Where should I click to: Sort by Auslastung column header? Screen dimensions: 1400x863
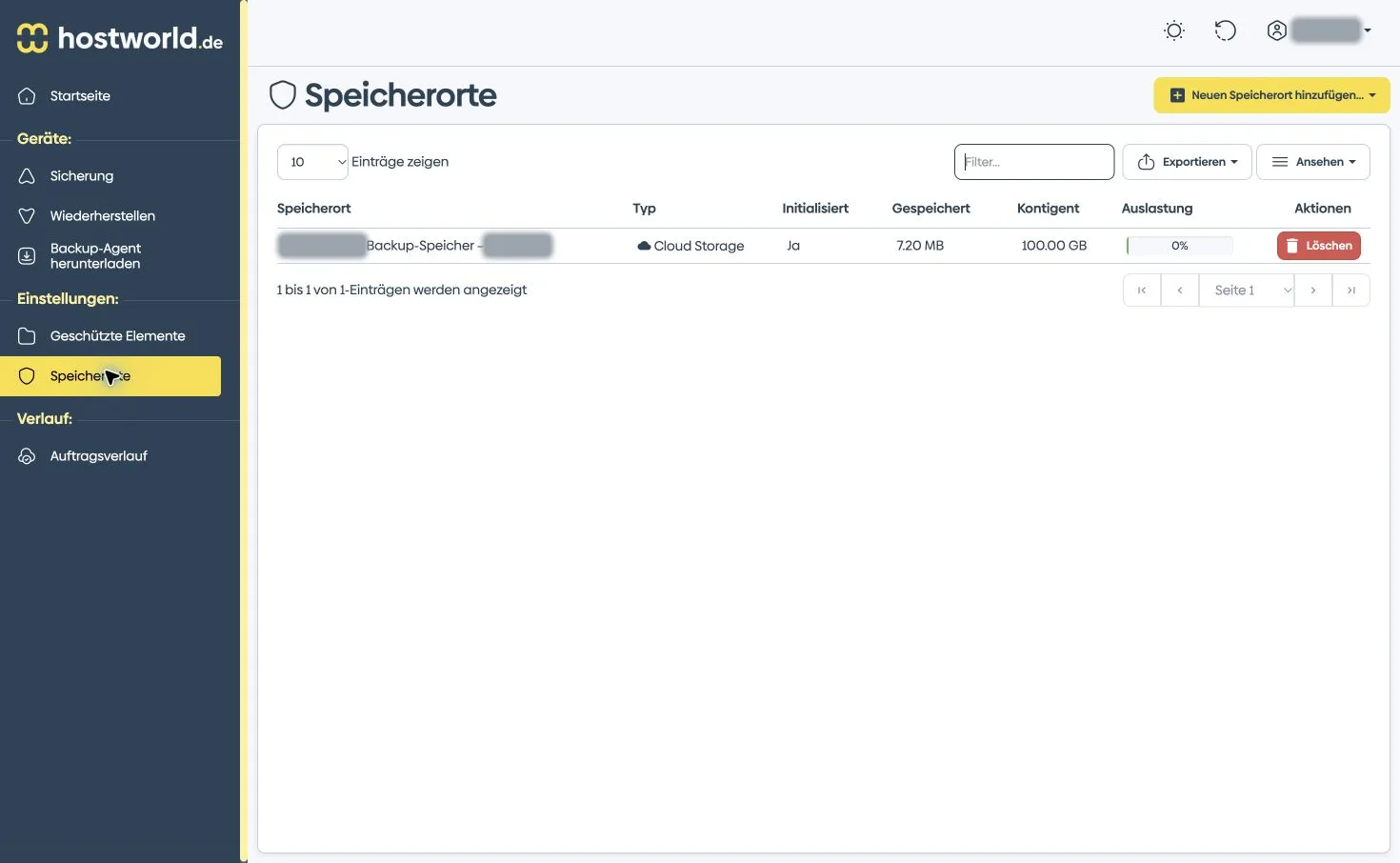coord(1157,209)
